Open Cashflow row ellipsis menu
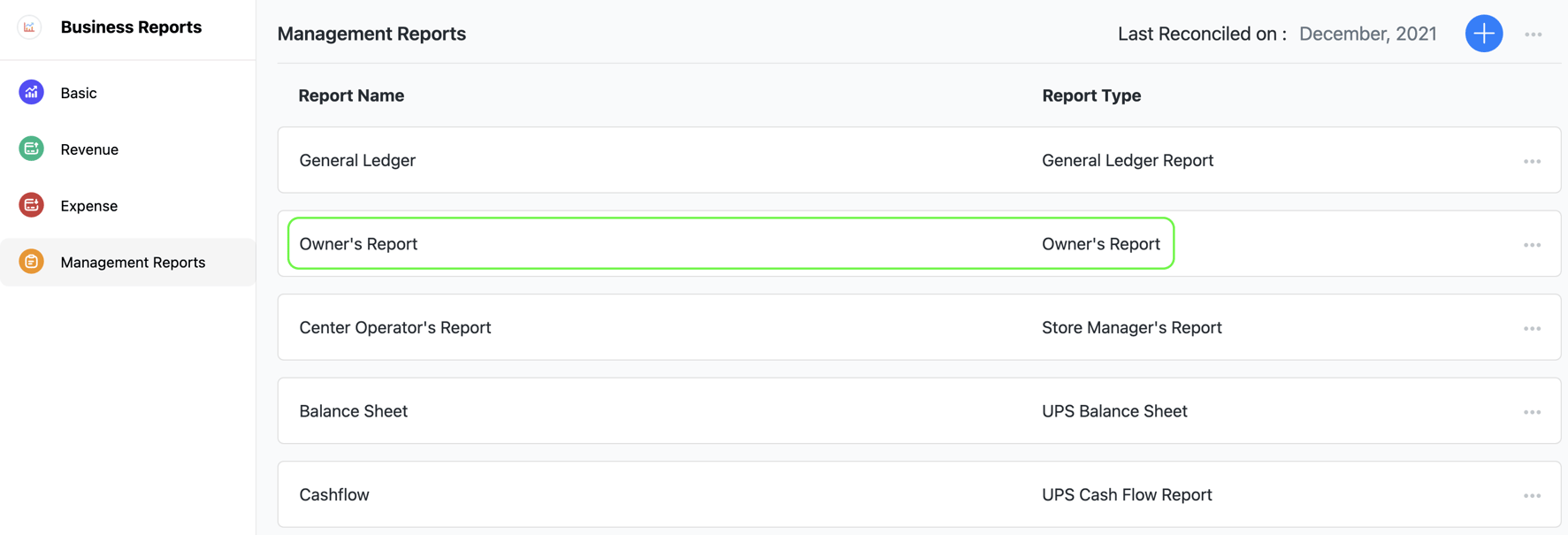This screenshot has height=535, width=1568. [x=1532, y=496]
